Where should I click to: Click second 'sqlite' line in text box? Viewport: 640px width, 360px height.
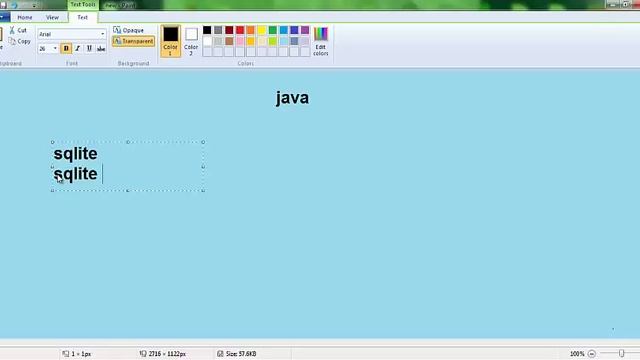pyautogui.click(x=76, y=174)
